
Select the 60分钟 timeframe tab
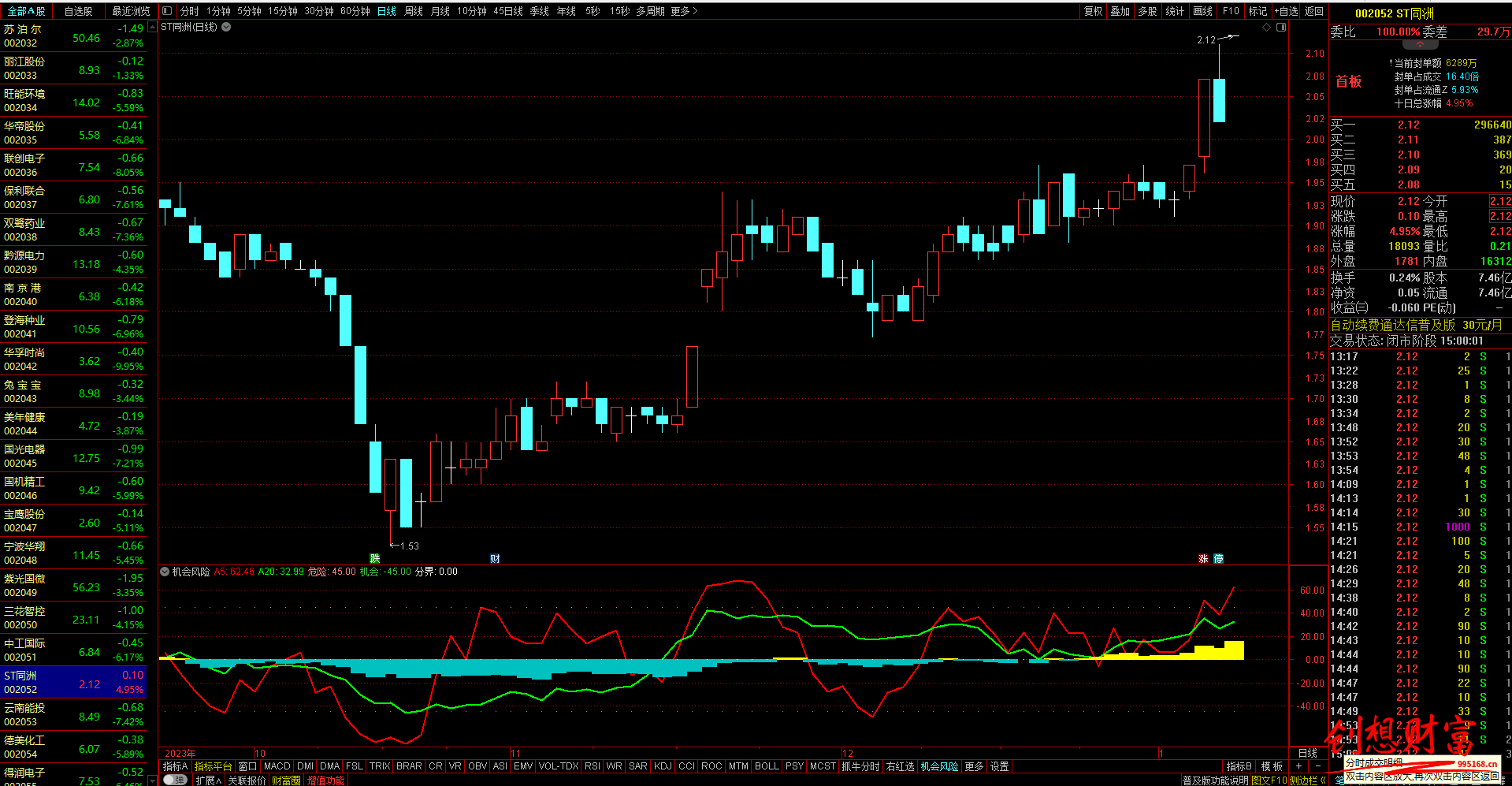(x=355, y=11)
